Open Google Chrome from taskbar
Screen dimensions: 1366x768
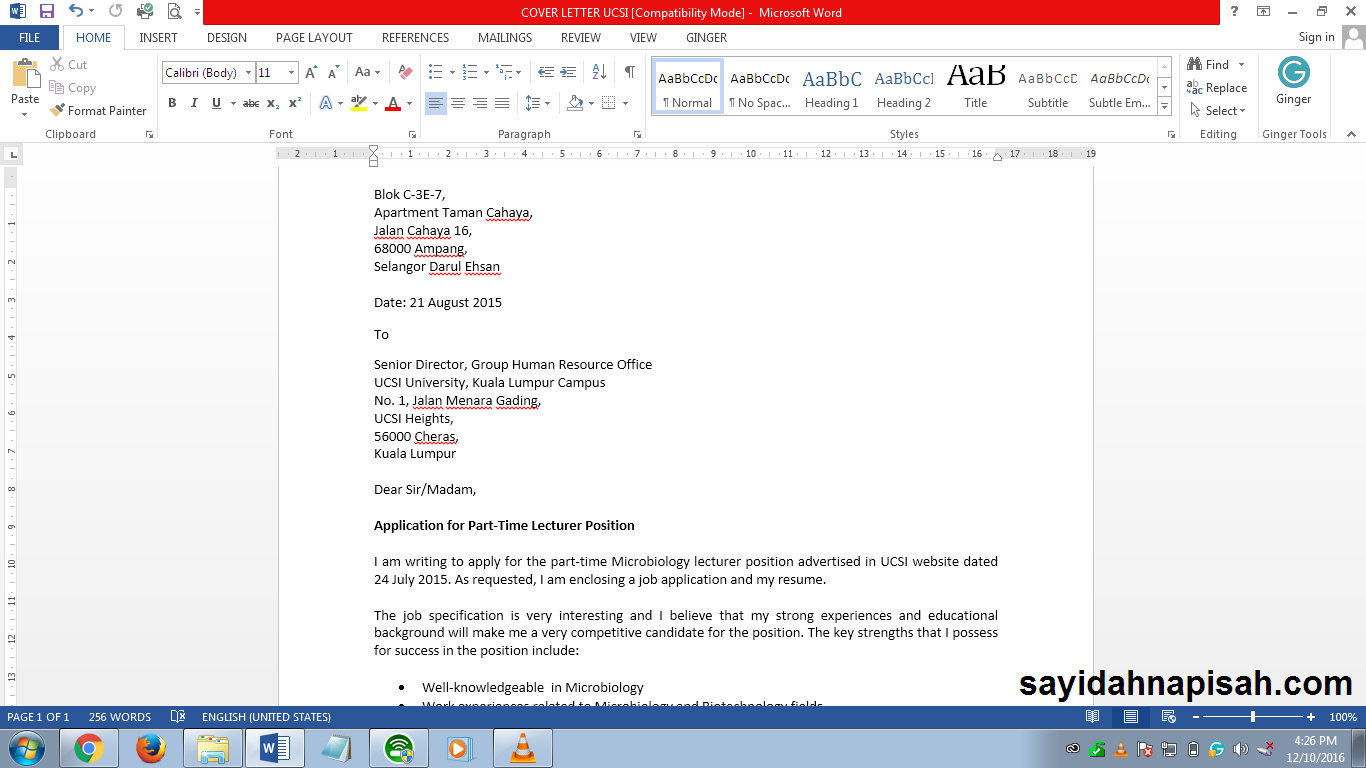88,748
